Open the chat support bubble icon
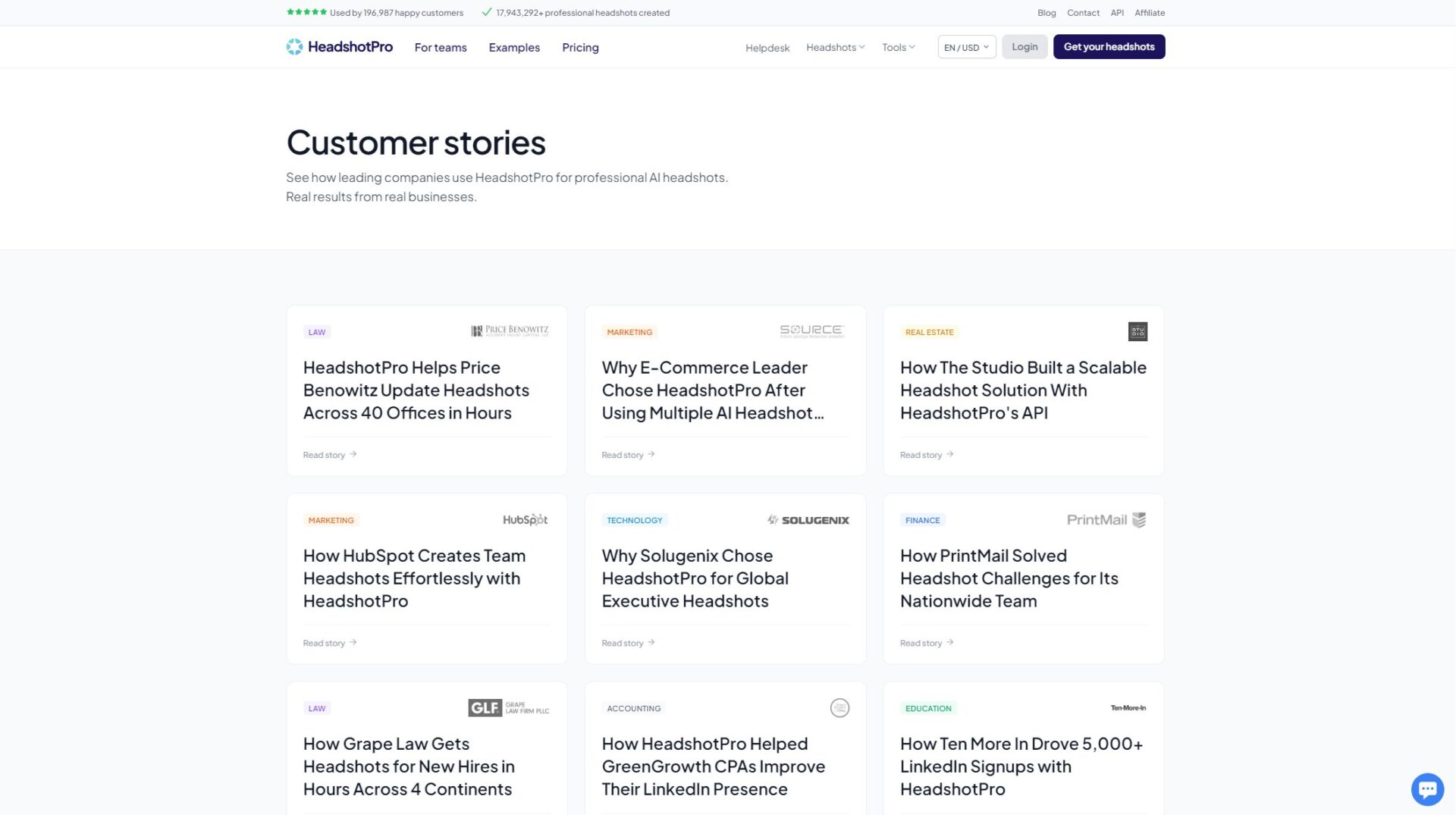 tap(1426, 789)
